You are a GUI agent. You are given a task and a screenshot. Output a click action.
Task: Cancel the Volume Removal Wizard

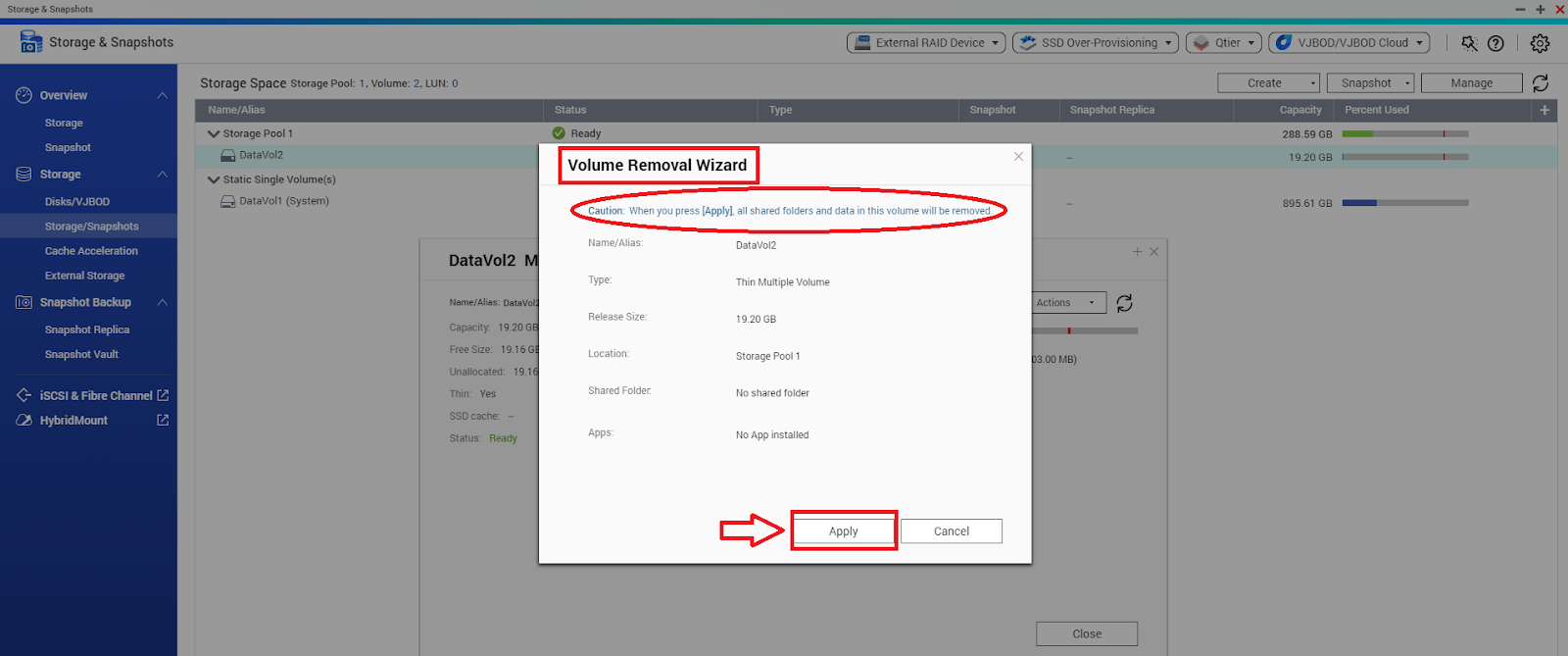[x=951, y=530]
